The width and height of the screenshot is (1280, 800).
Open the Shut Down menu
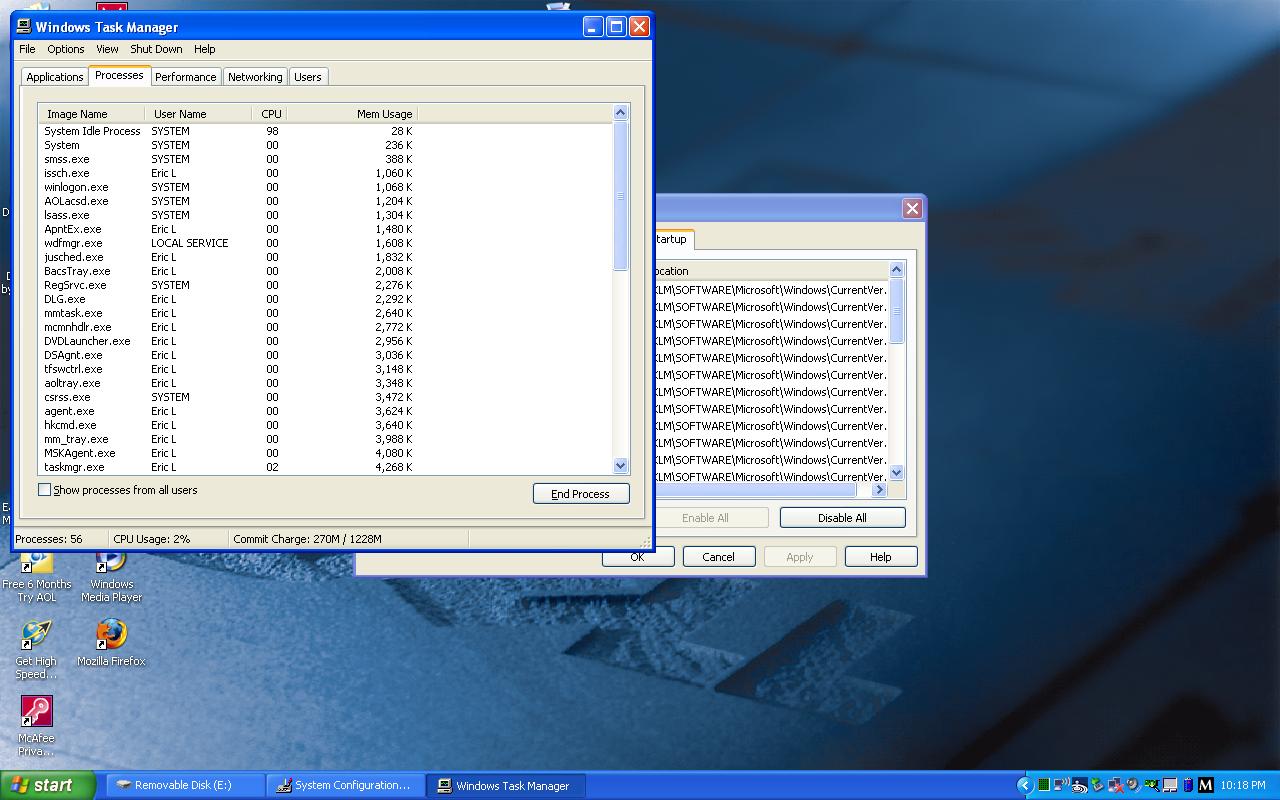tap(156, 49)
